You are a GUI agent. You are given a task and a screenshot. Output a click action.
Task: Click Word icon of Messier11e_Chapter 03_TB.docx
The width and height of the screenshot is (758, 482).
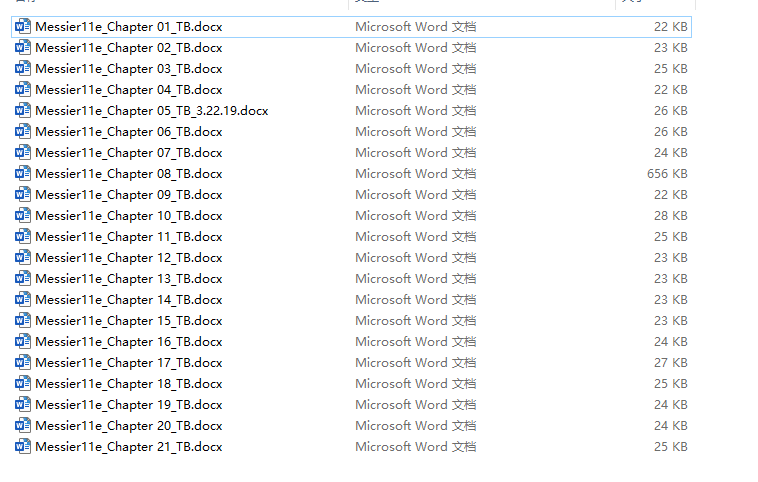tap(23, 68)
